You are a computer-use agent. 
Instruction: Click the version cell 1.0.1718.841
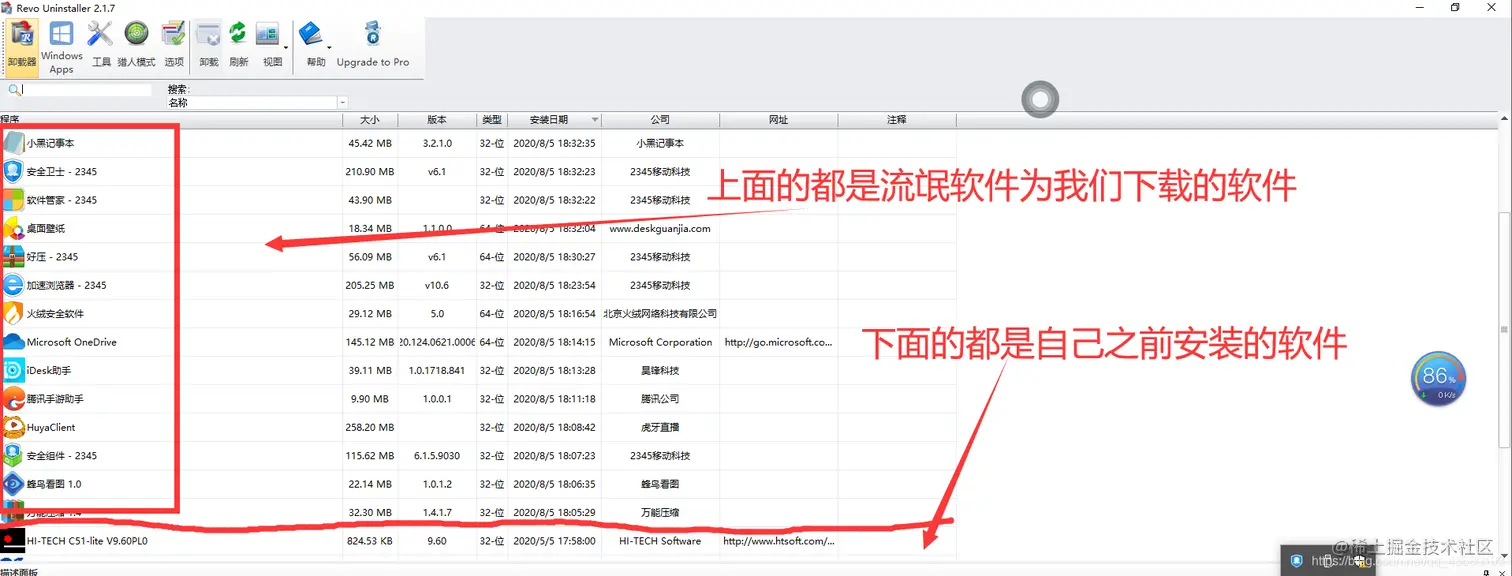pyautogui.click(x=437, y=370)
